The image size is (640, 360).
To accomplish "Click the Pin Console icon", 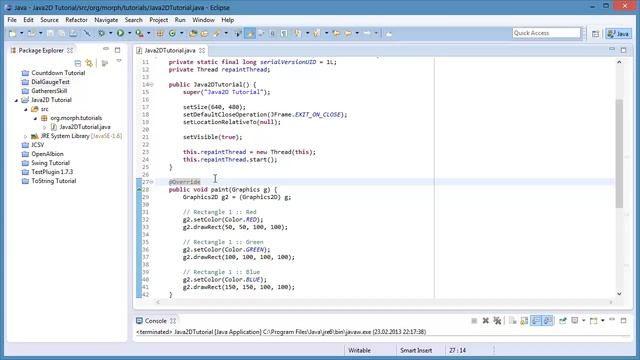I will click(x=563, y=321).
